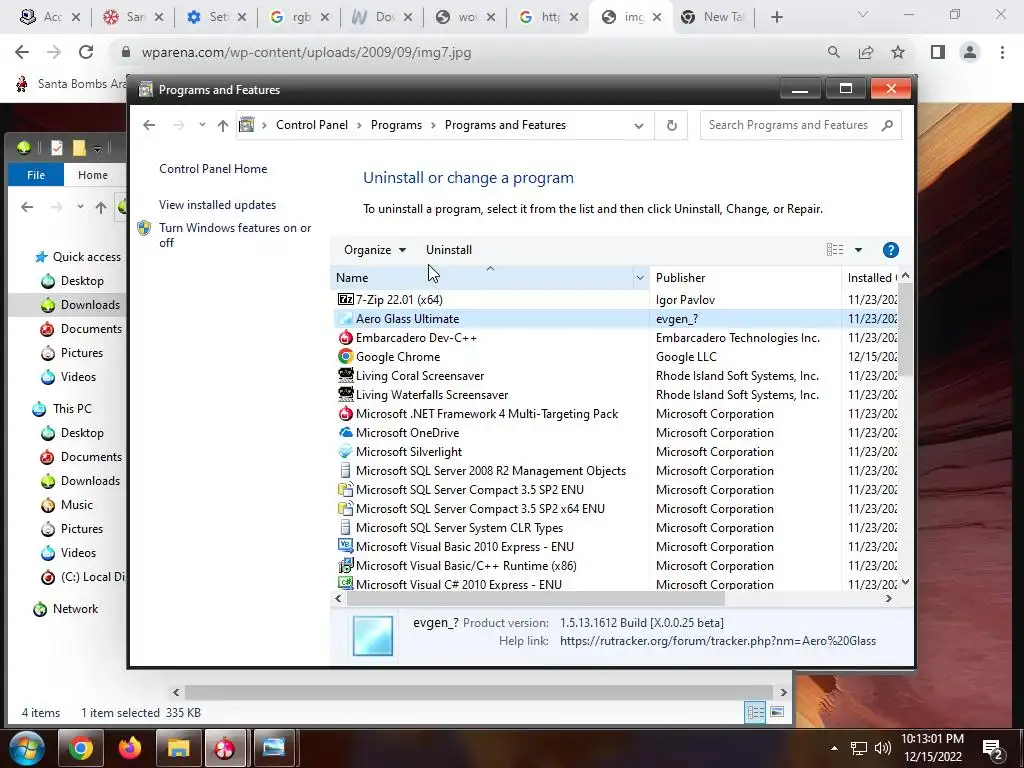
Task: Open the notification center icon
Action: pyautogui.click(x=993, y=749)
